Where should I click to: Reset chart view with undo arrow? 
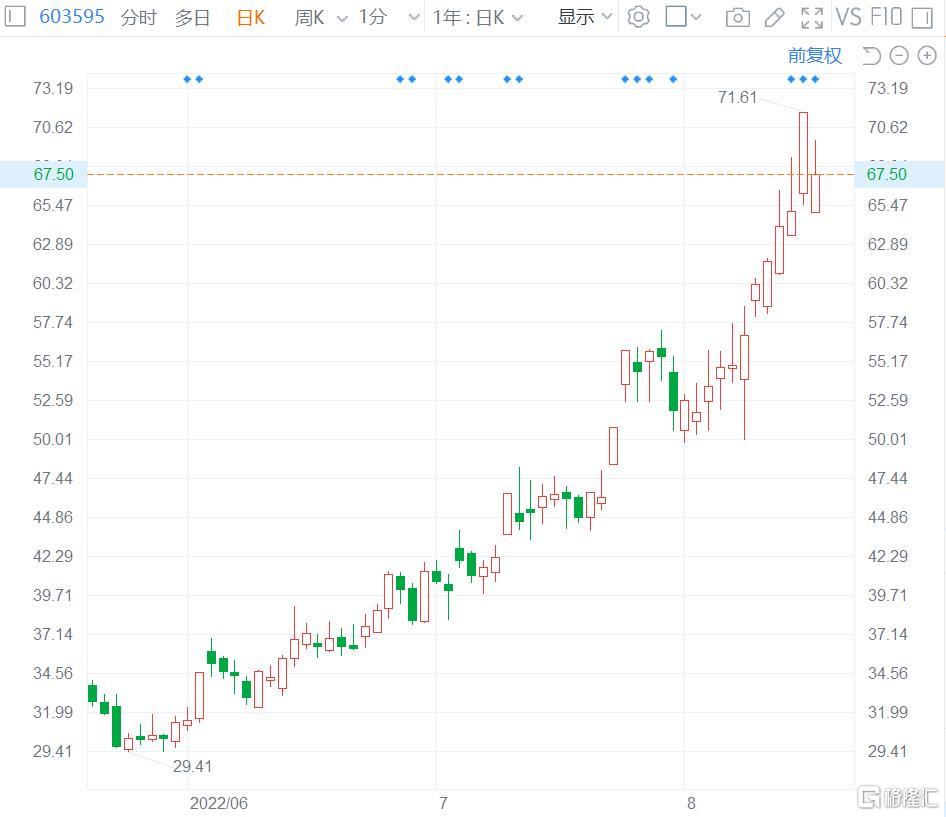(871, 56)
